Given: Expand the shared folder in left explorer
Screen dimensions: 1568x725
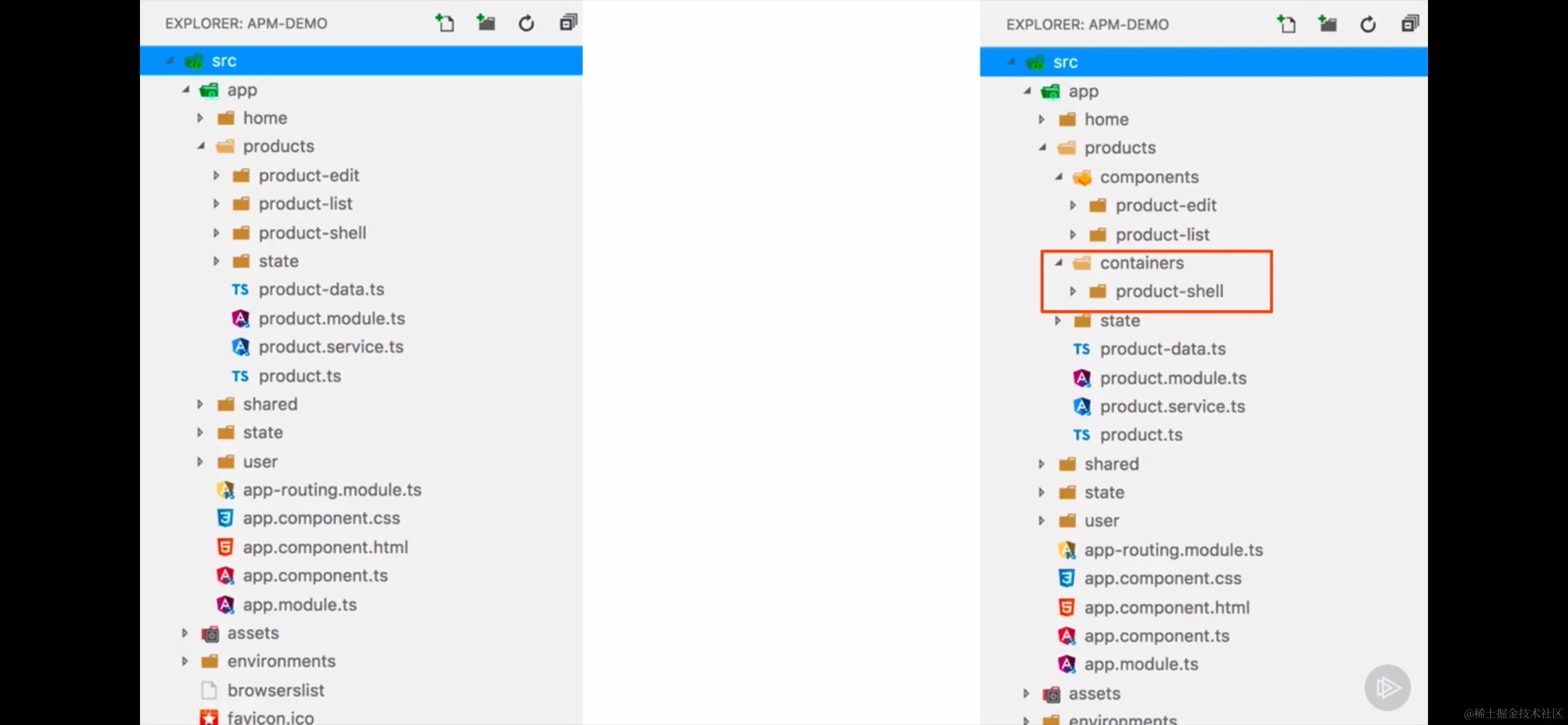Looking at the screenshot, I should pos(200,404).
